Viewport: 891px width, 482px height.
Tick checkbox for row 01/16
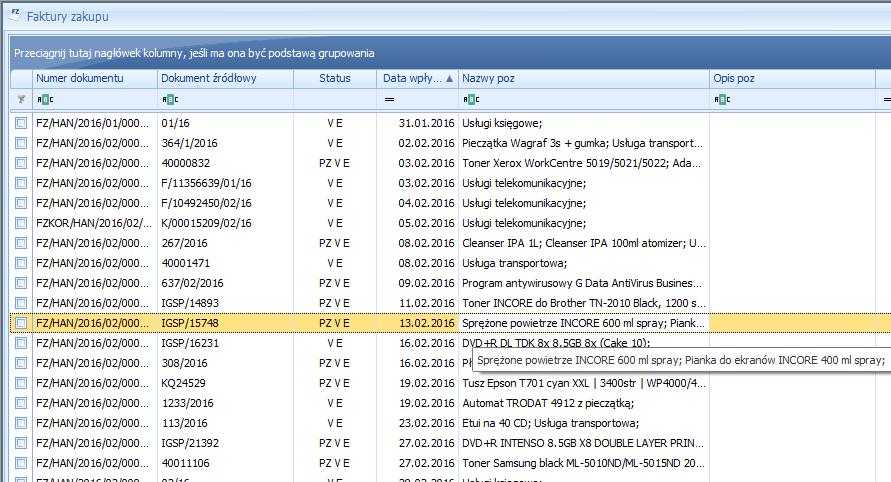(x=21, y=123)
